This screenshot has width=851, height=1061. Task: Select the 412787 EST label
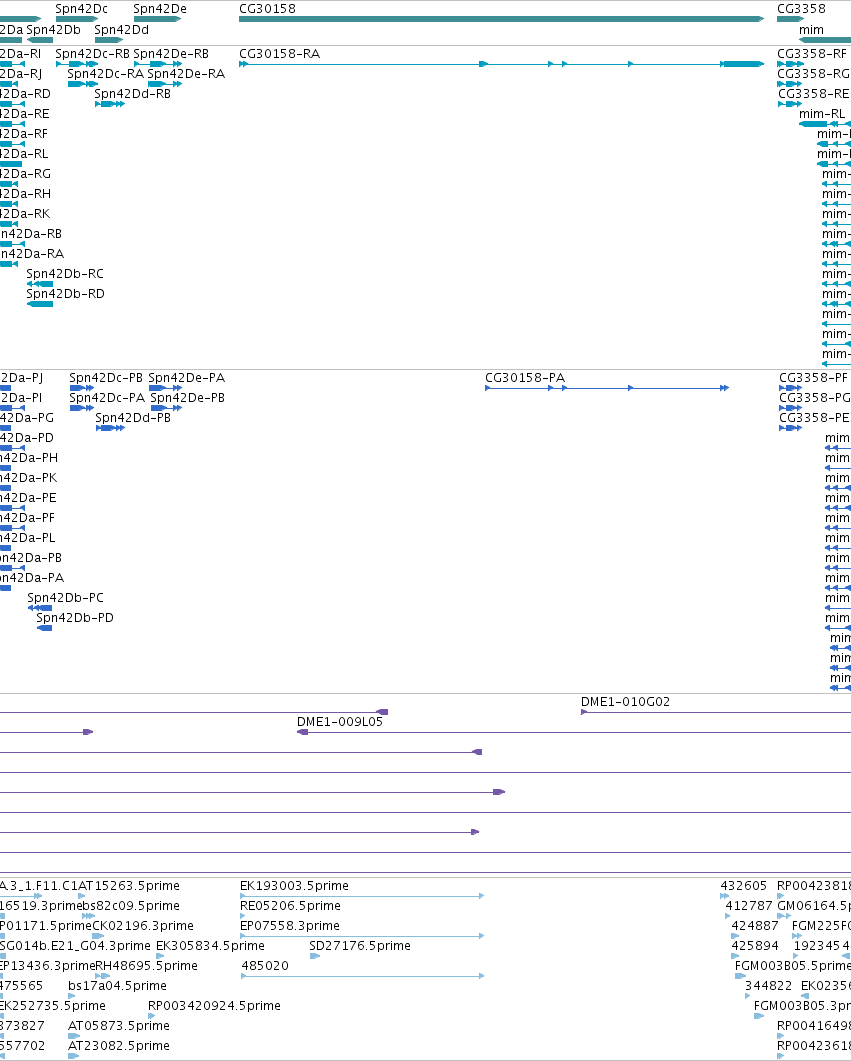(749, 906)
